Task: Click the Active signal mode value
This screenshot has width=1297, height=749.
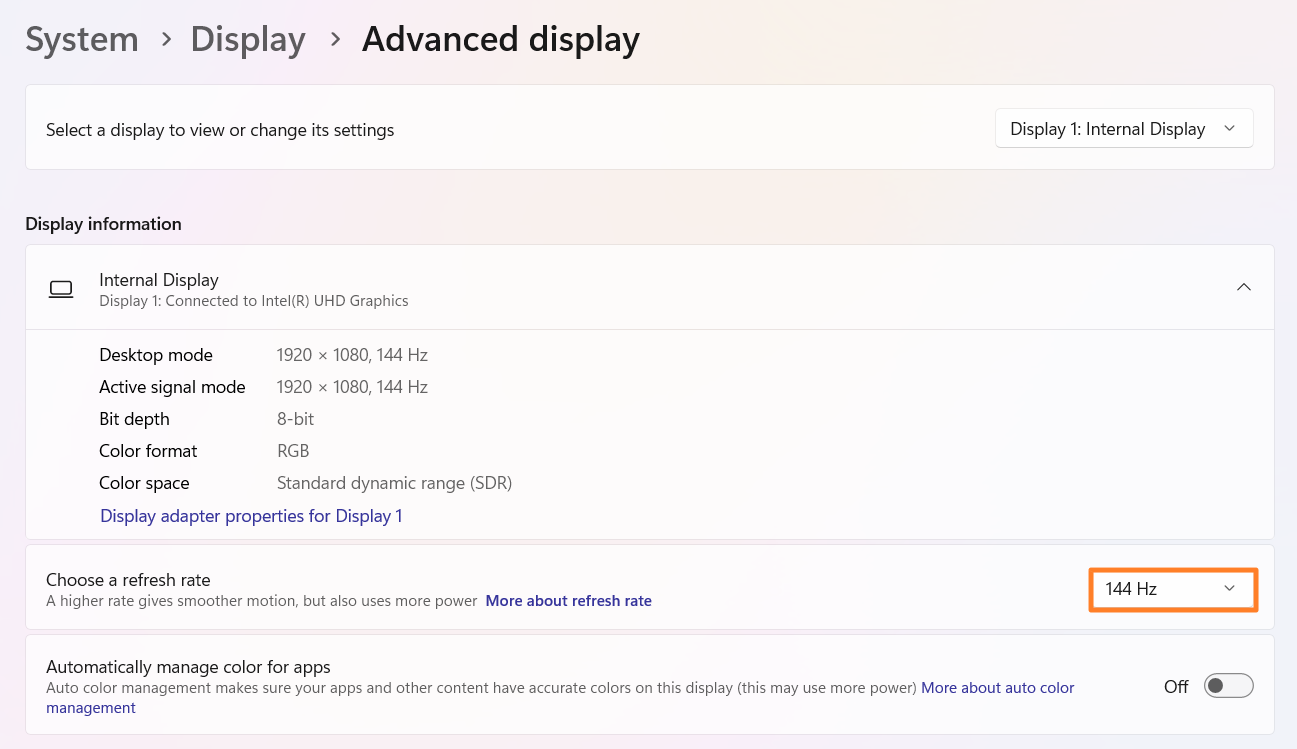Action: 352,387
